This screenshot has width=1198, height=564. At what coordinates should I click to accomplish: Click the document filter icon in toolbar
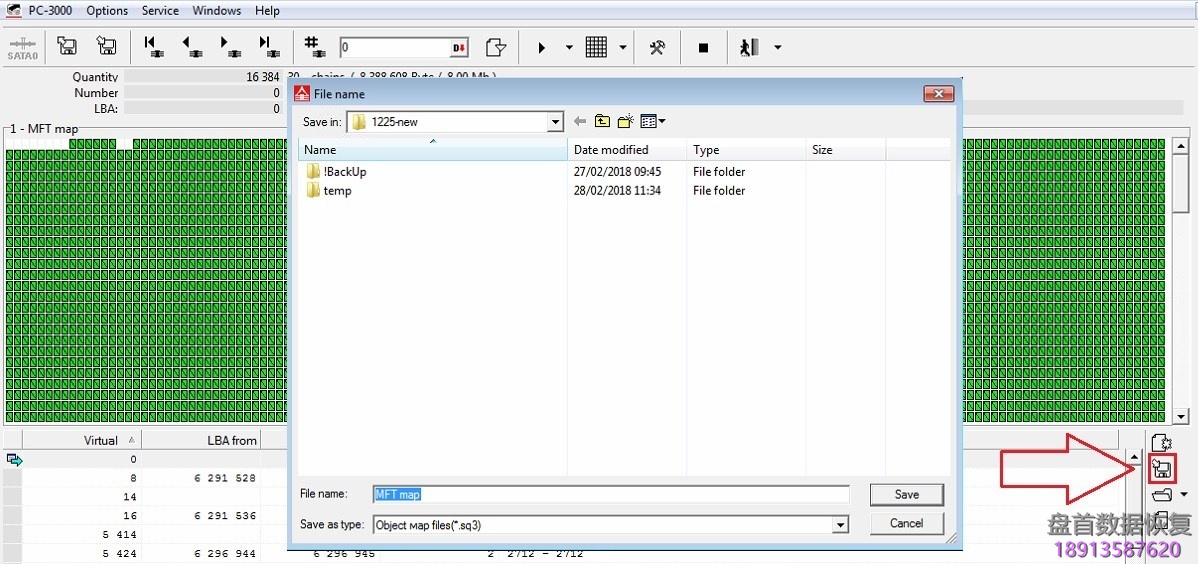pyautogui.click(x=497, y=47)
